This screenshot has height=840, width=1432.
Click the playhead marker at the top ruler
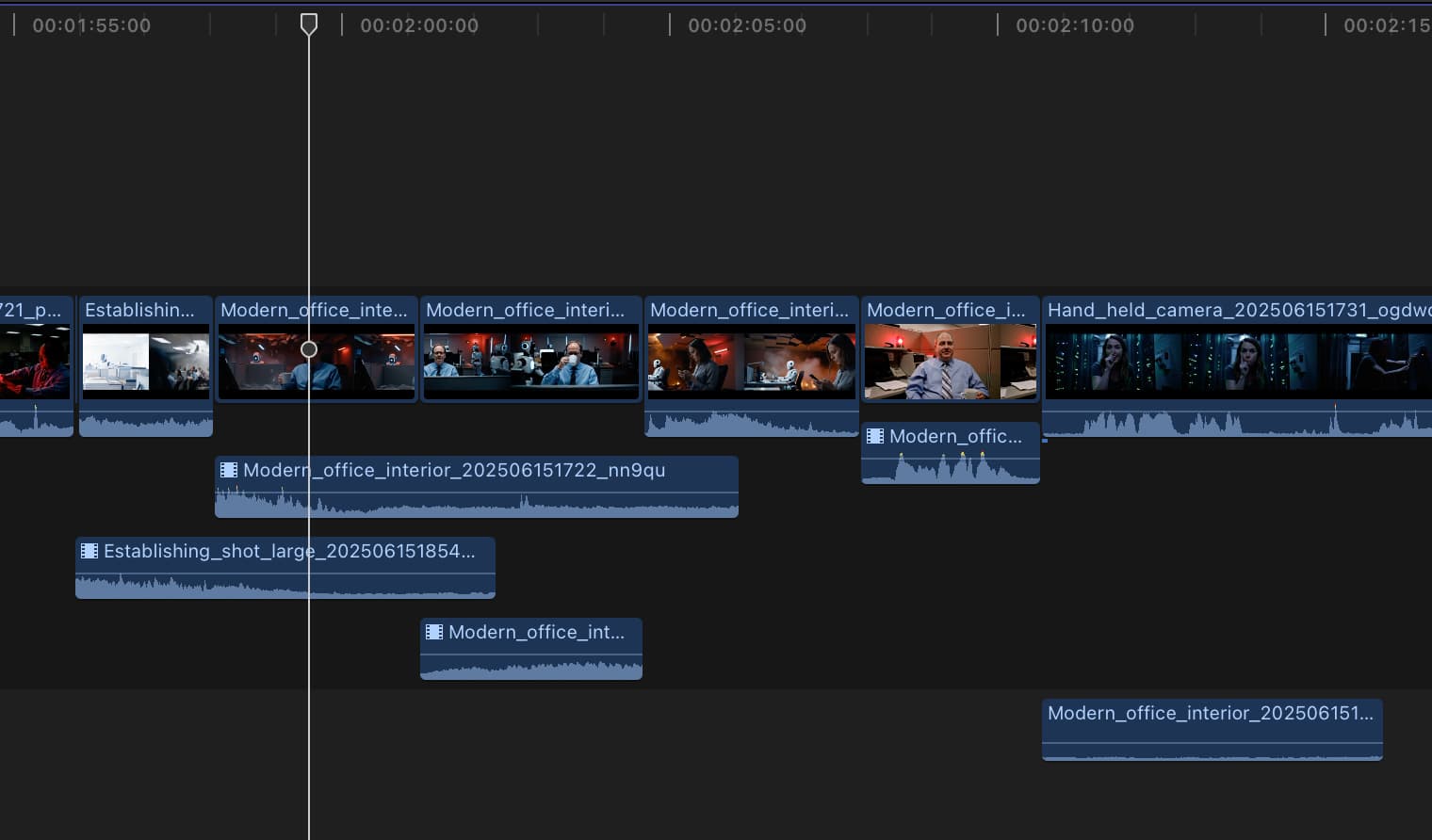click(x=309, y=24)
